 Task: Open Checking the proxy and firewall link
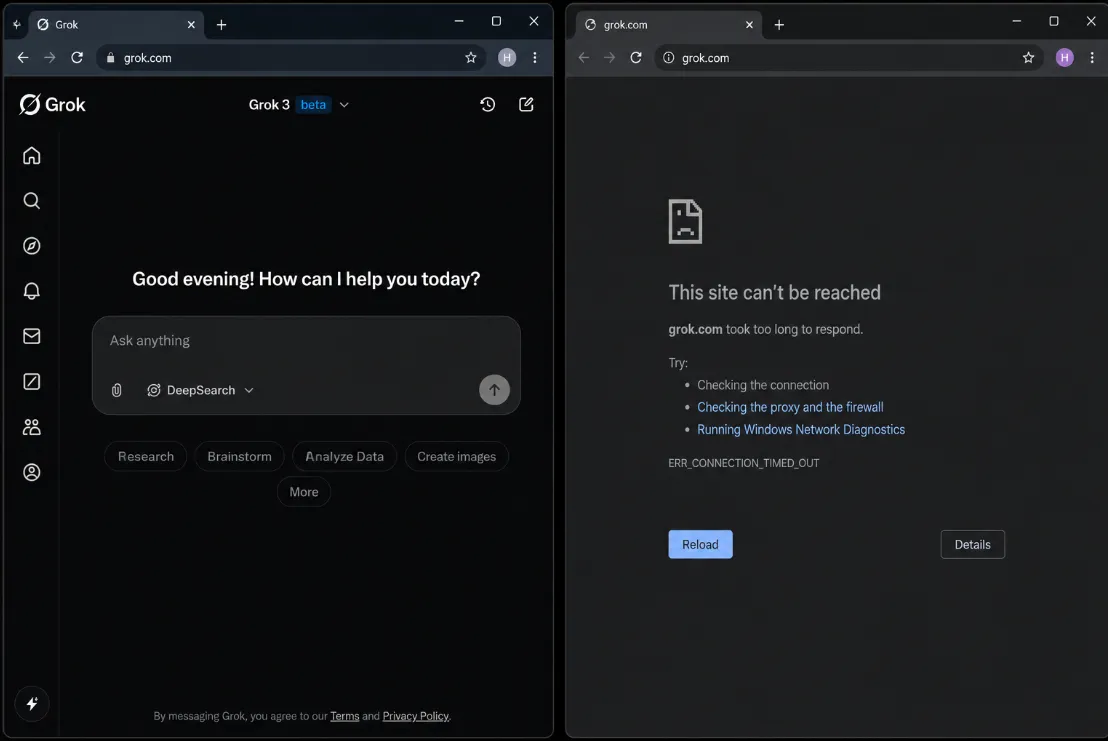click(790, 407)
